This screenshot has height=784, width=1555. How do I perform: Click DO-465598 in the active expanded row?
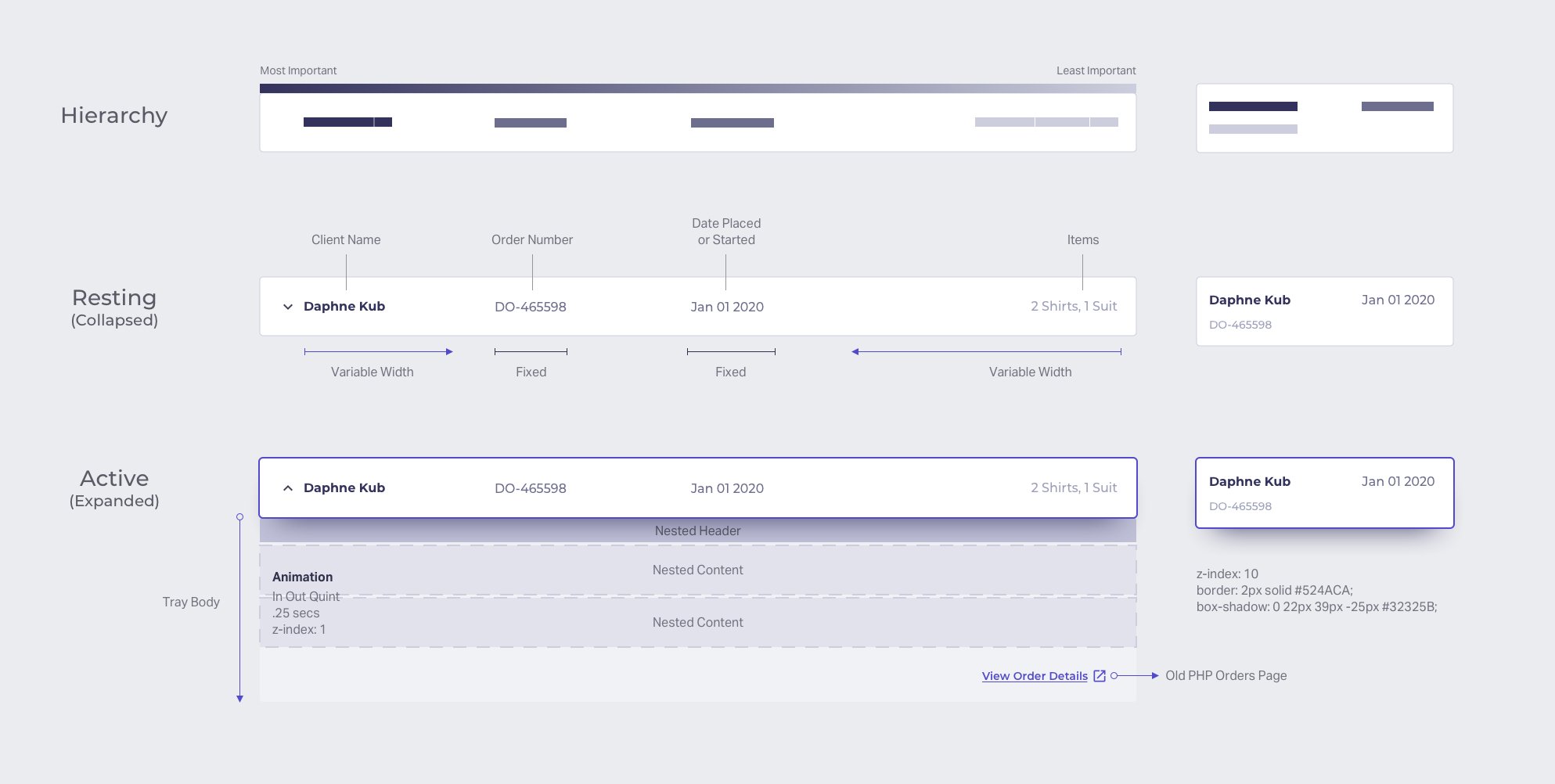coord(531,488)
